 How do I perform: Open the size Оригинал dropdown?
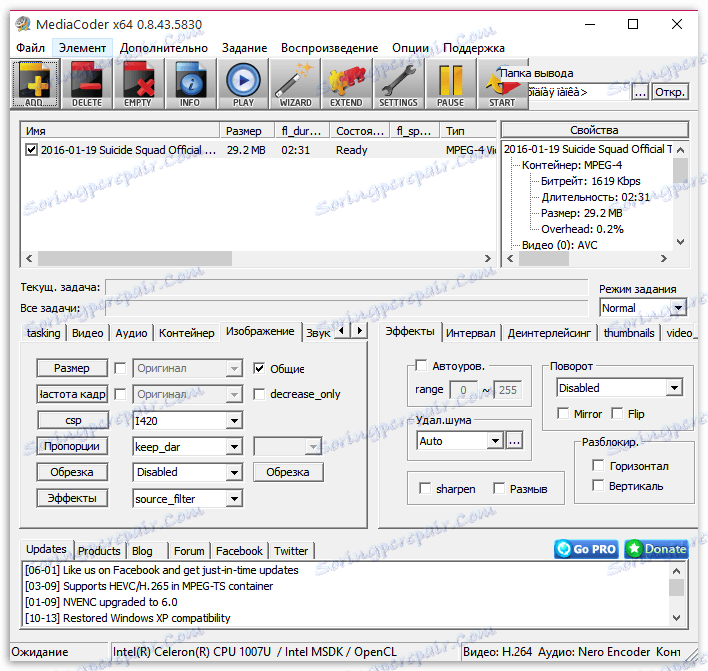[187, 368]
